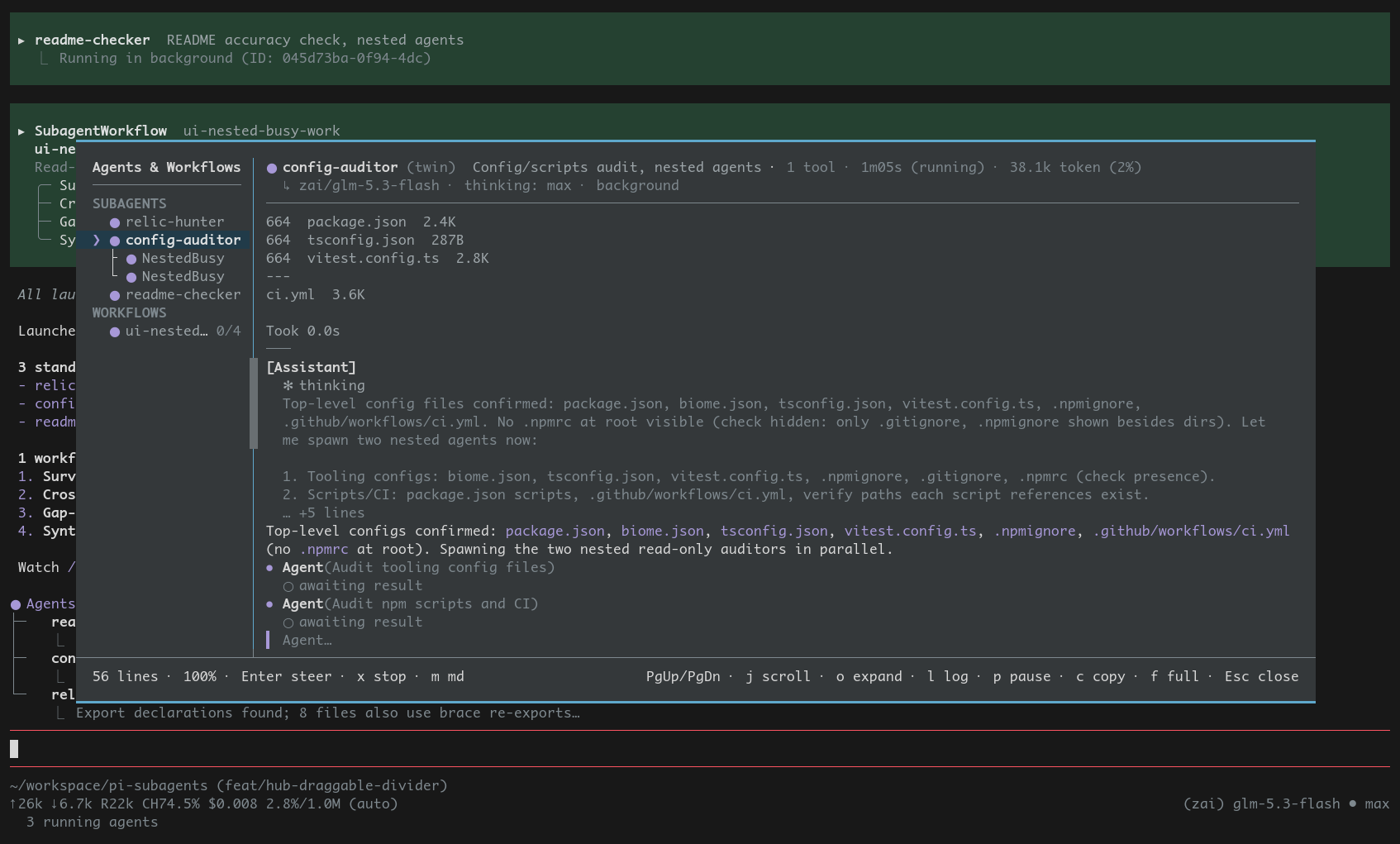Click the asterisk icon beside thinking
The height and width of the screenshot is (844, 1400).
288,385
